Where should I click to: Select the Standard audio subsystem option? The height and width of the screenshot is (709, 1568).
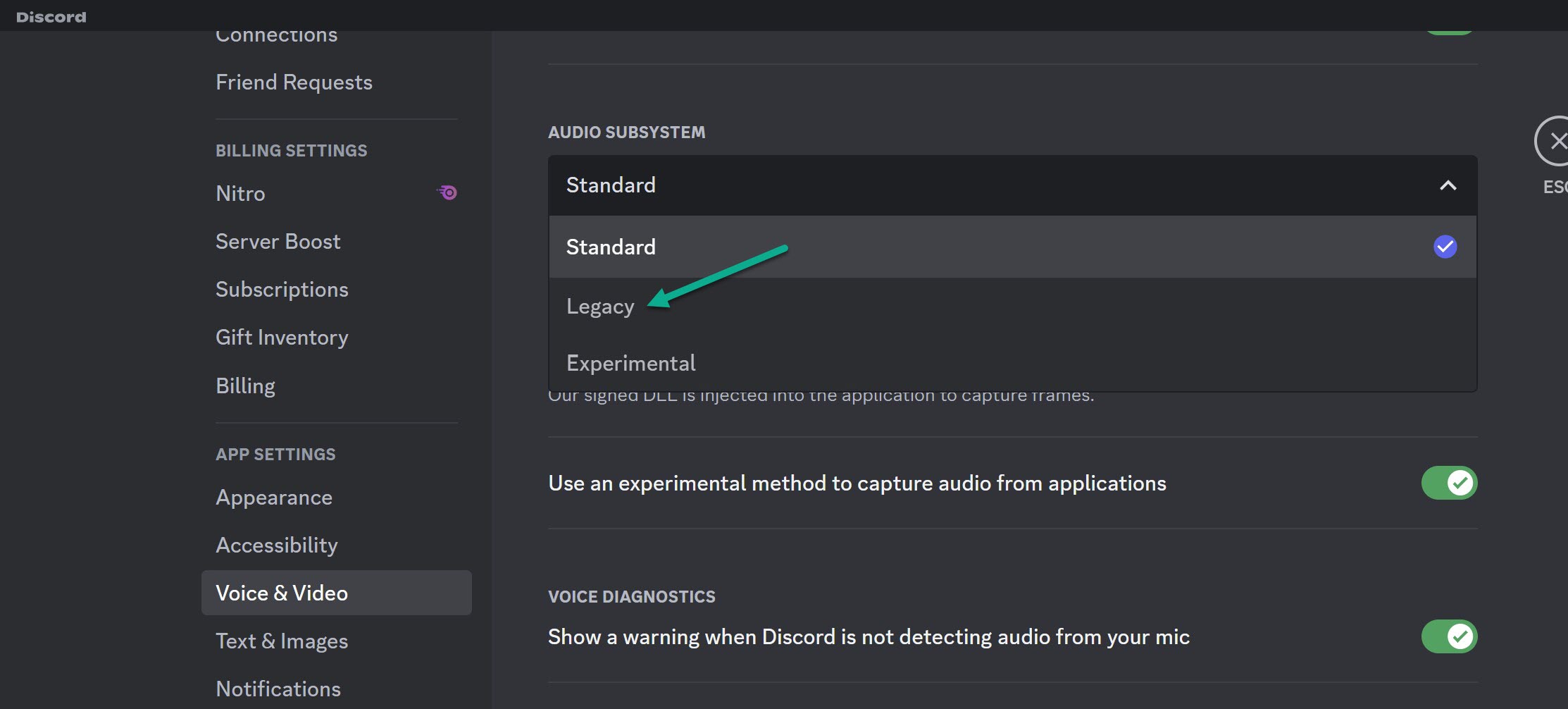(x=1012, y=247)
